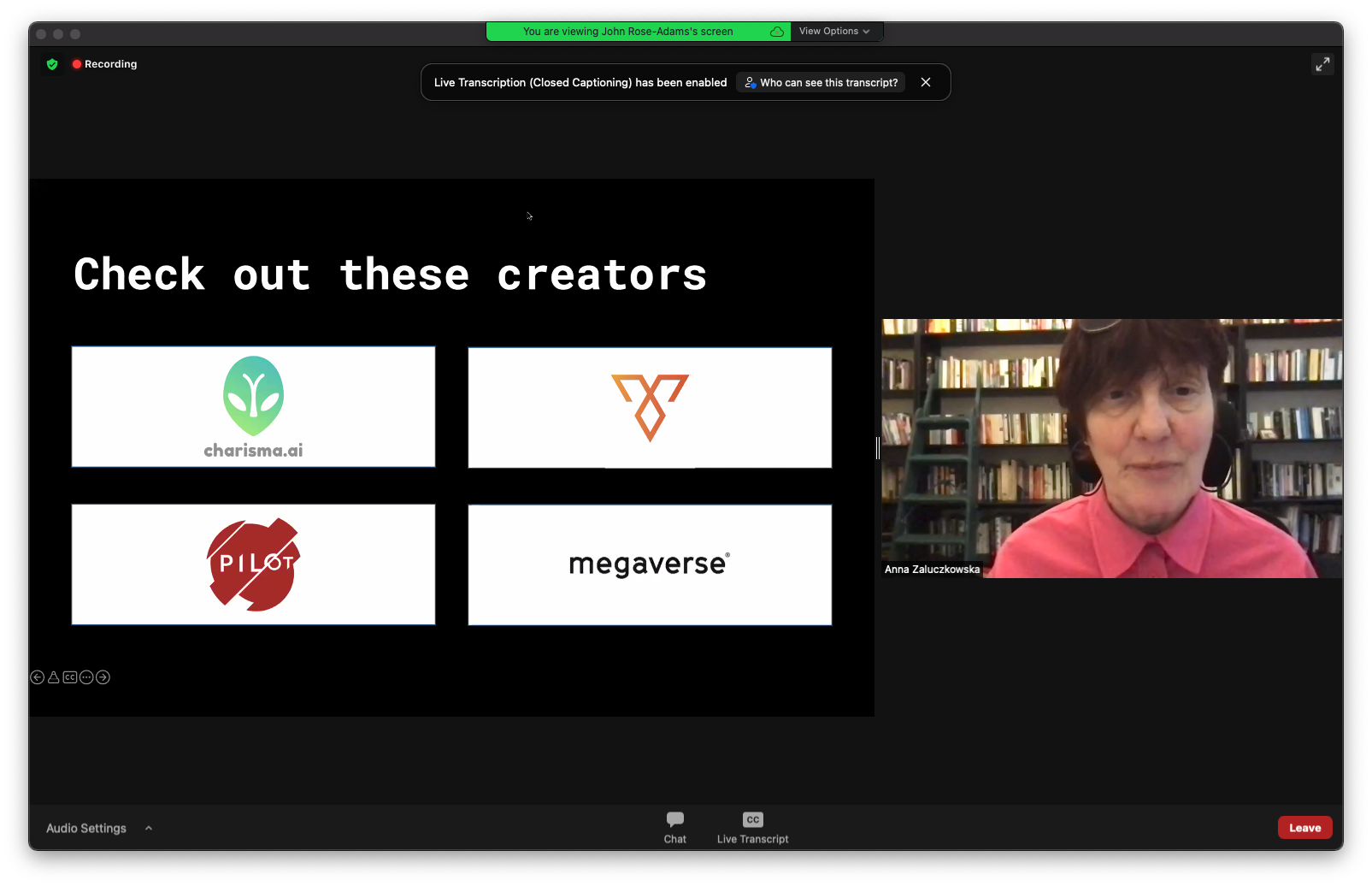The width and height of the screenshot is (1372, 886).
Task: Open the Live Transcript CC control
Action: click(x=752, y=828)
